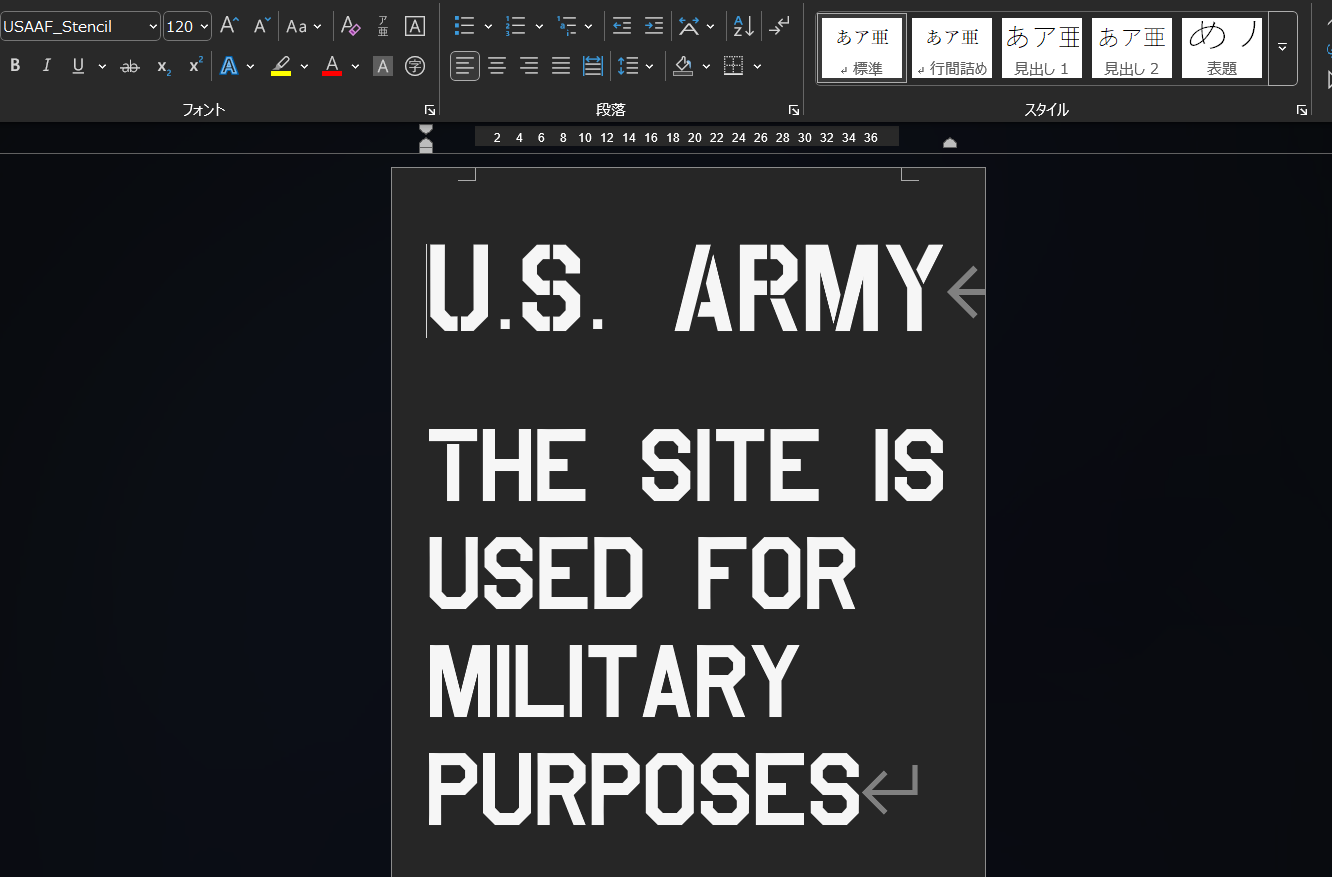This screenshot has width=1332, height=877.
Task: Expand text effects dropdown arrow
Action: point(250,66)
